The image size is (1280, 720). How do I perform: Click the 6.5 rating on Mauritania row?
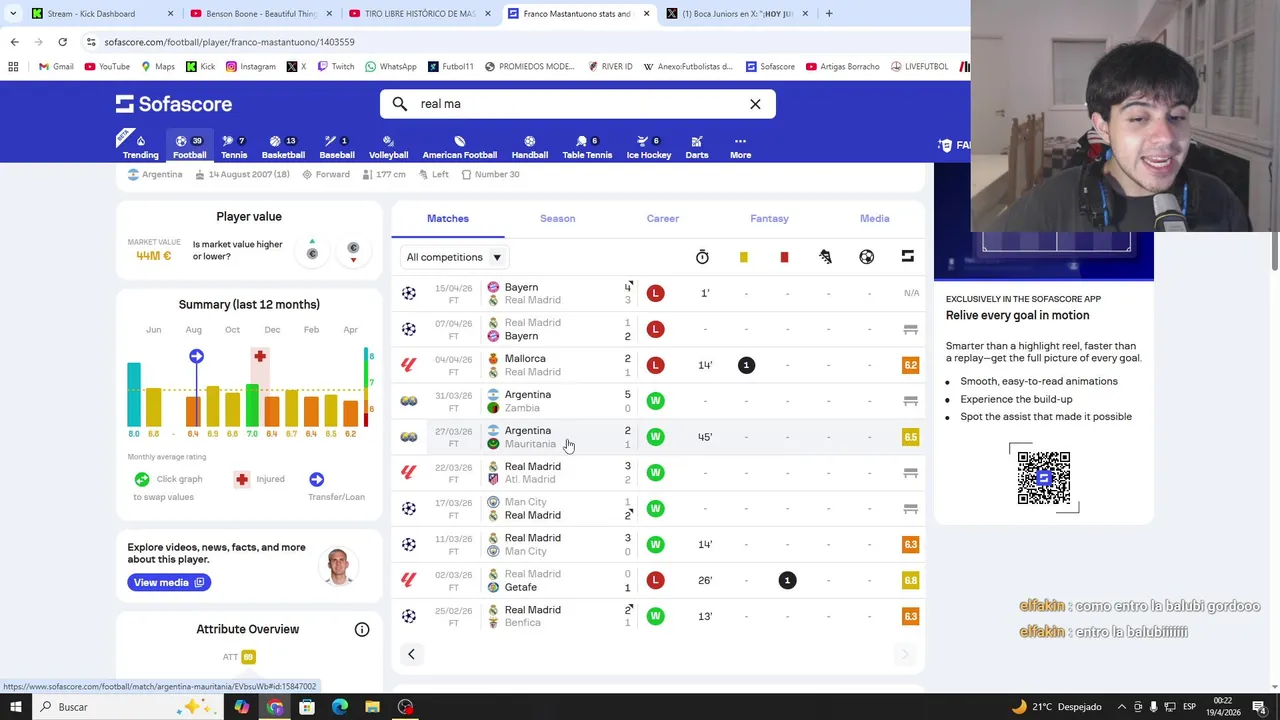[910, 437]
